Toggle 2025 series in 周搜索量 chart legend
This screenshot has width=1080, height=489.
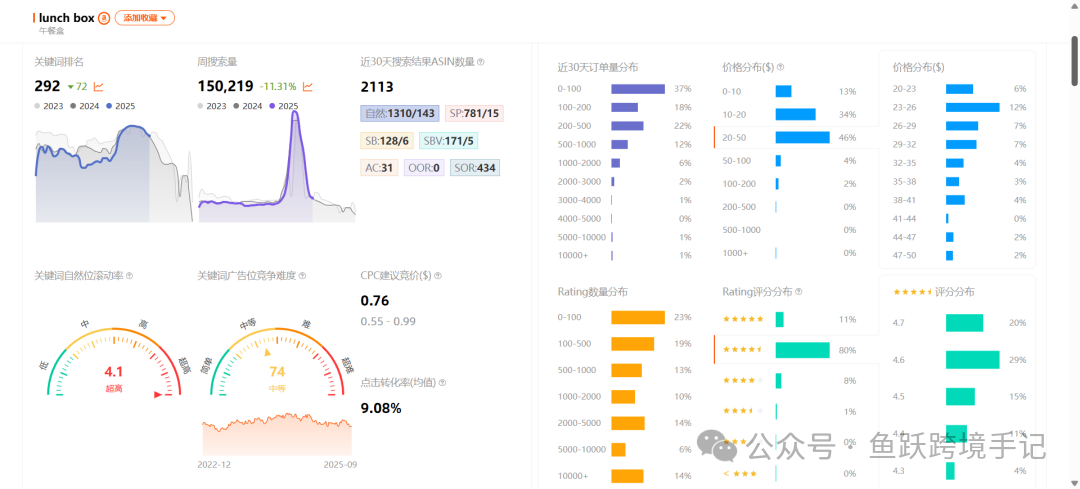click(284, 106)
